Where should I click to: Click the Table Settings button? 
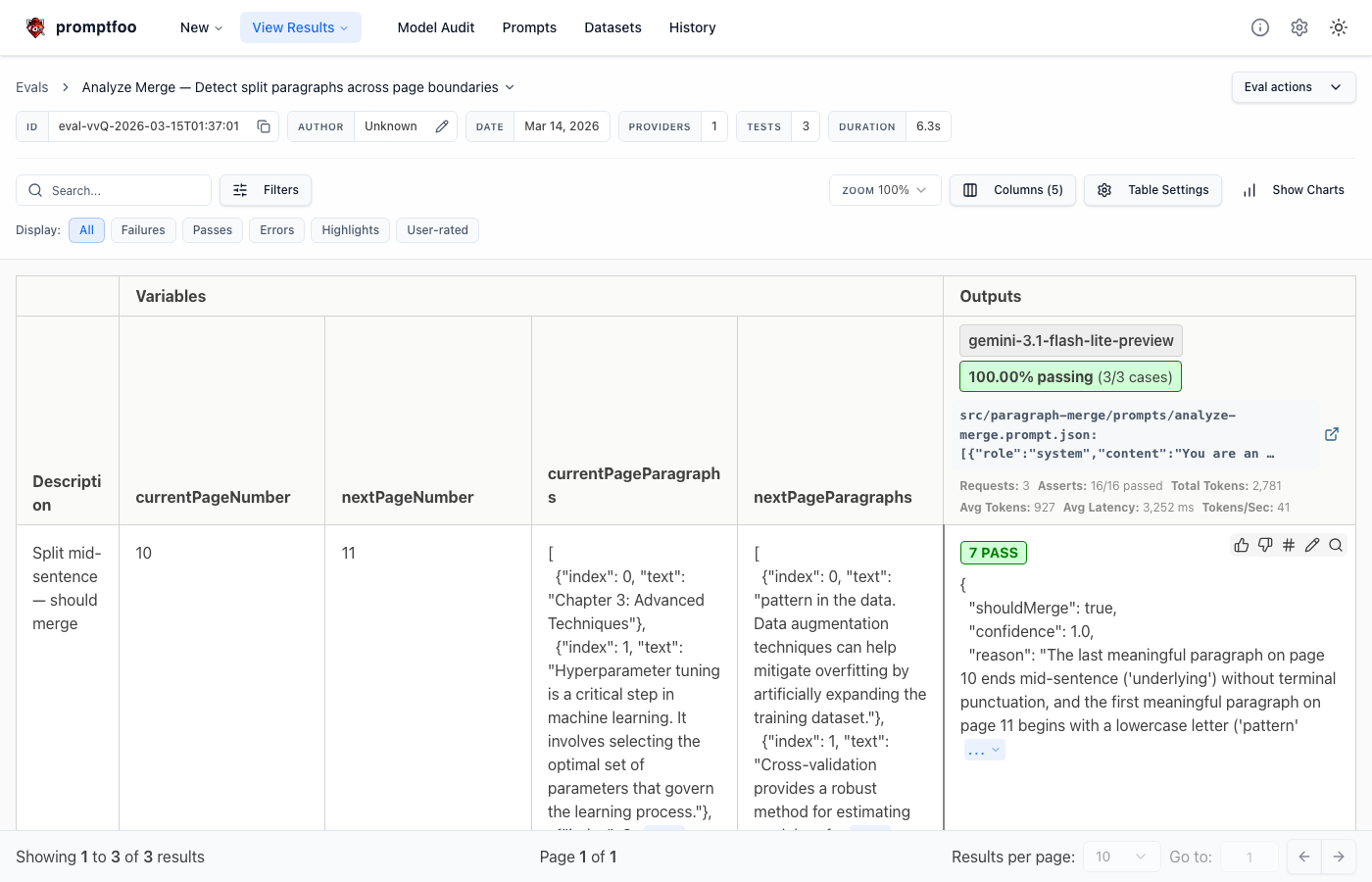coord(1152,190)
